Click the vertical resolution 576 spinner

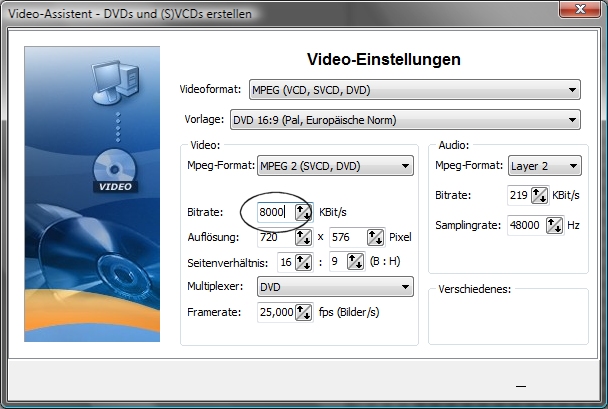coord(376,238)
